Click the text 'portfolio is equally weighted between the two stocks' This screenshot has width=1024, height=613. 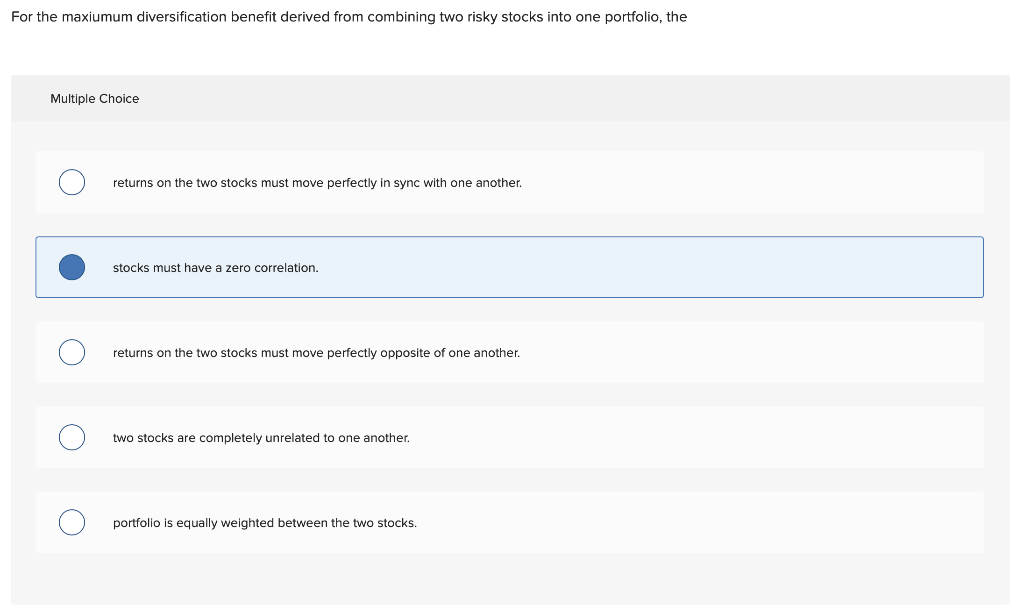coord(264,523)
